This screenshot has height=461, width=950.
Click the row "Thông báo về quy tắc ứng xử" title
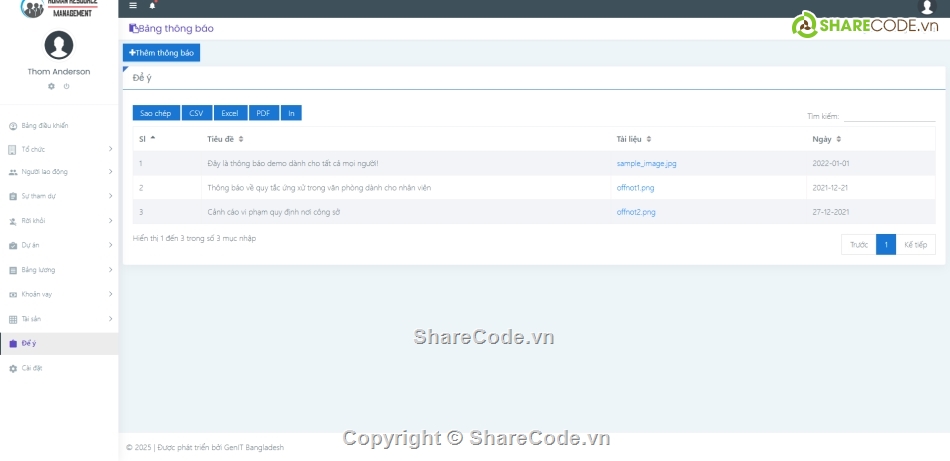(319, 188)
